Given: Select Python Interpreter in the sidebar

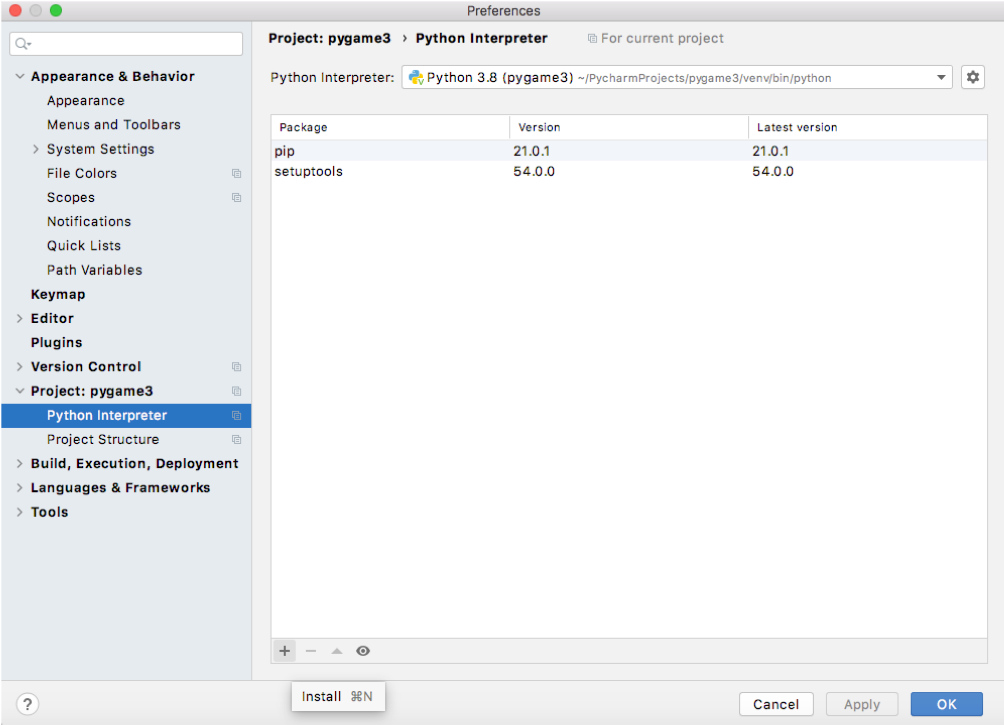Looking at the screenshot, I should tap(126, 416).
